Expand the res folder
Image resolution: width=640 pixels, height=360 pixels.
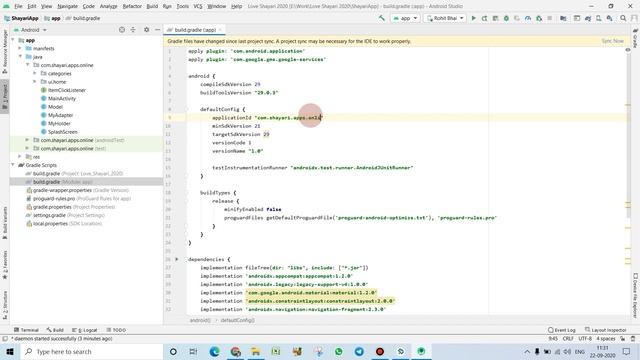20,157
